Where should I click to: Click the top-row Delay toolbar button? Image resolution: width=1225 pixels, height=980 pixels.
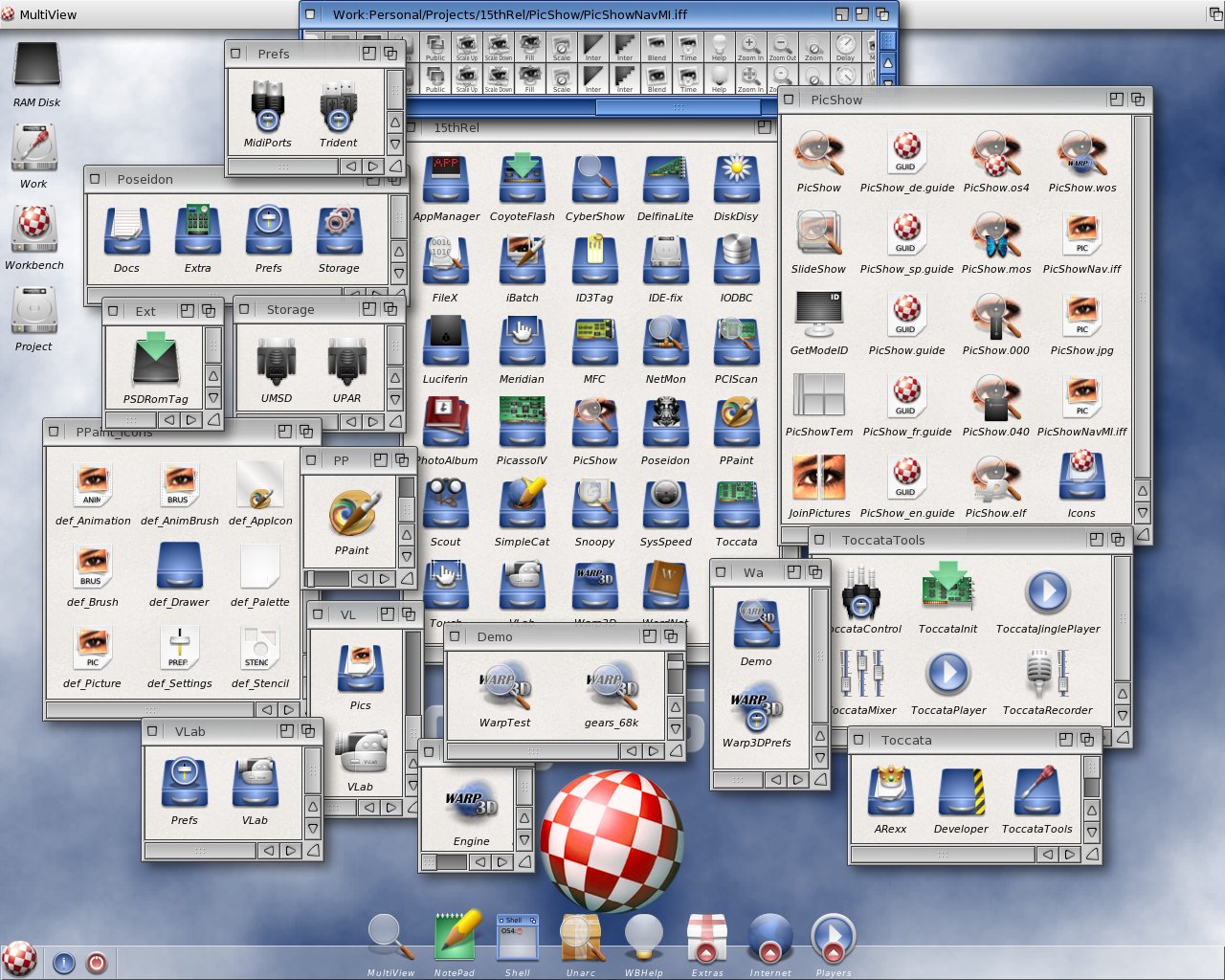point(845,46)
